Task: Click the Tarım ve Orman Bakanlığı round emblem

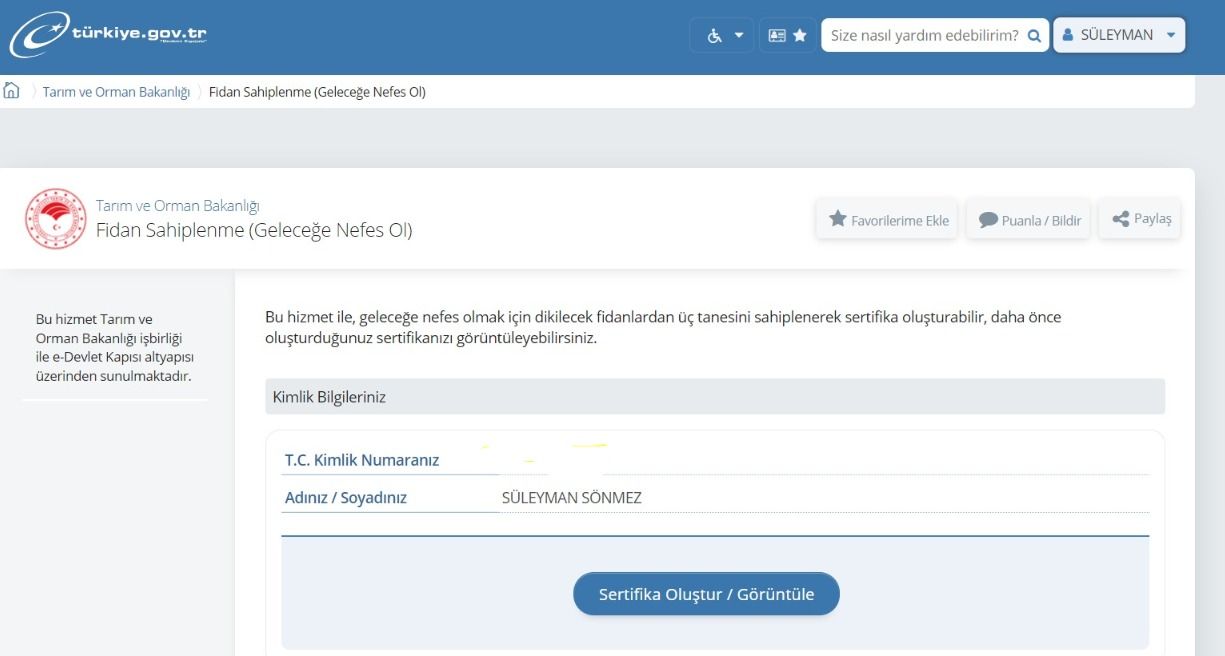Action: (x=55, y=218)
